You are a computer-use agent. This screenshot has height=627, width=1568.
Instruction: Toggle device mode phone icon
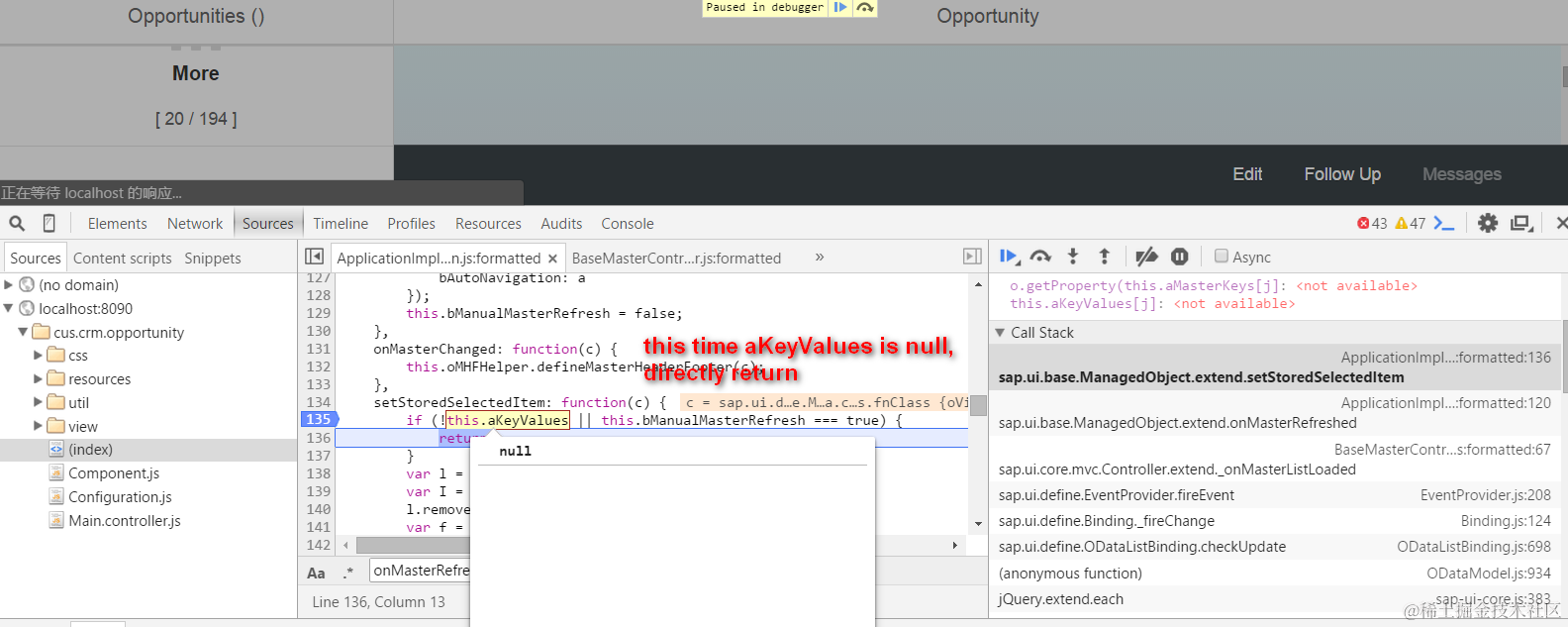pyautogui.click(x=49, y=223)
